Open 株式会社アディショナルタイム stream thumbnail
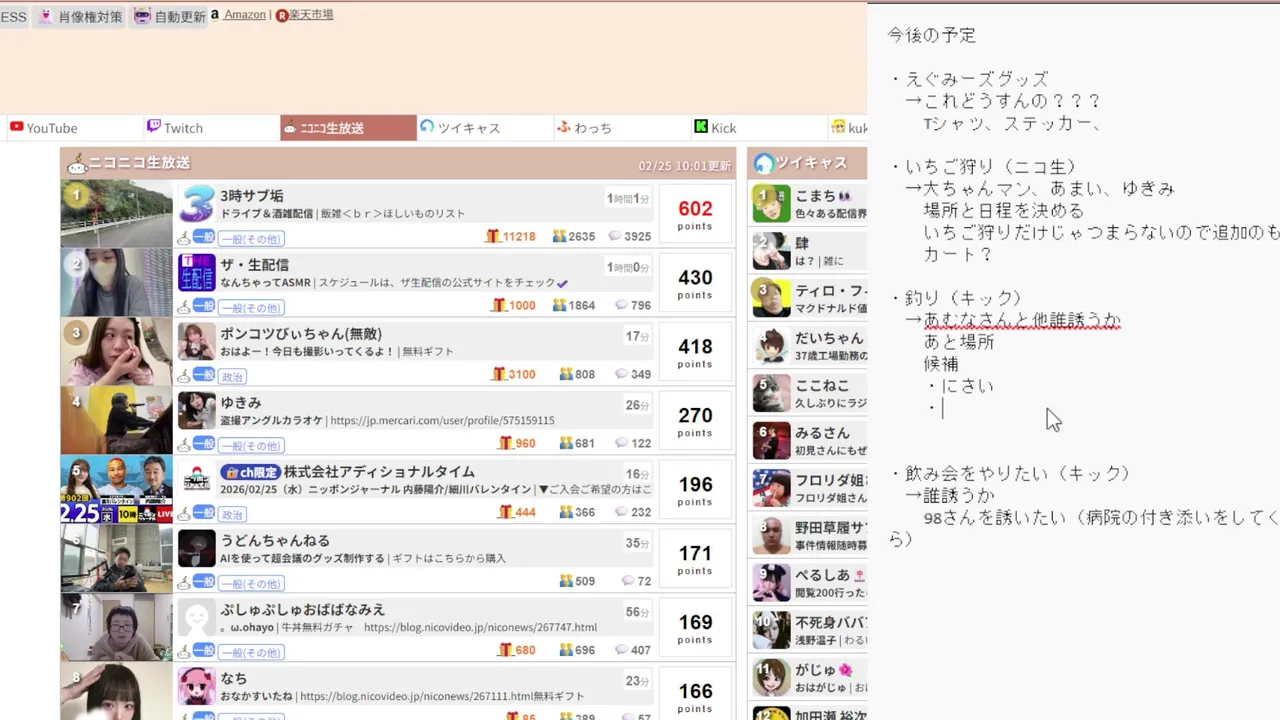 pos(116,490)
